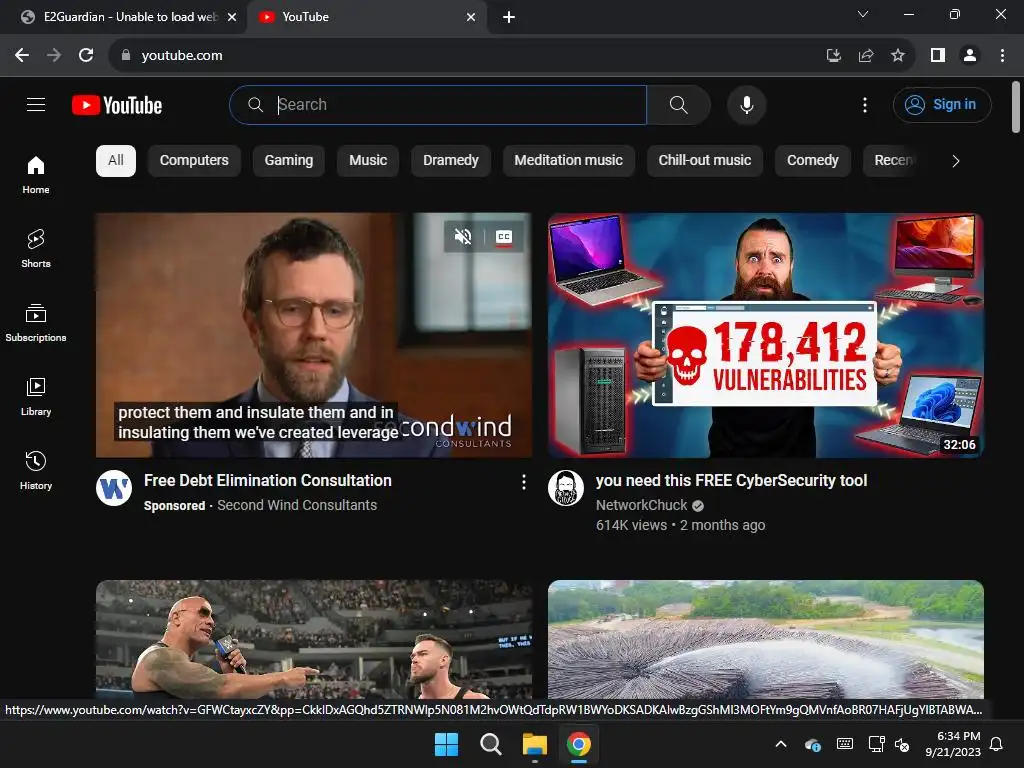The image size is (1024, 768).
Task: Bookmark this page with the star
Action: (898, 56)
